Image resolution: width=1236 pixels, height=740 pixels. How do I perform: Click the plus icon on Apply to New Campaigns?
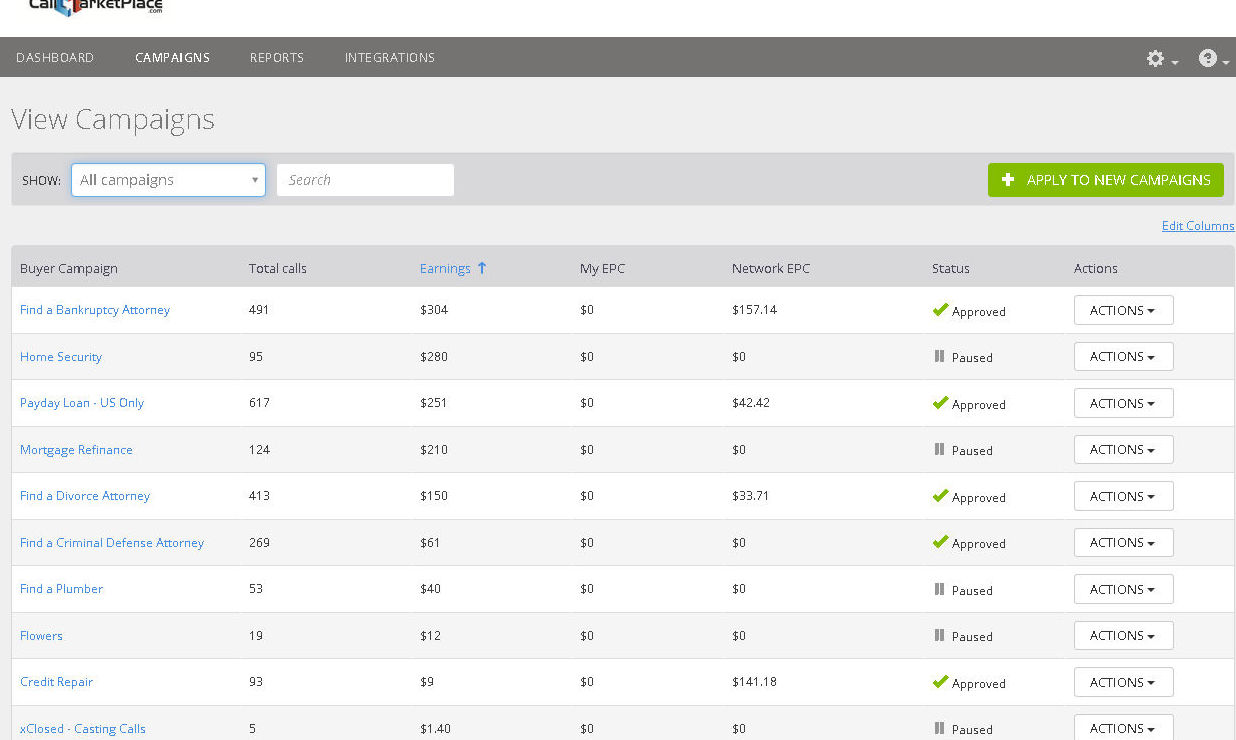(1008, 180)
